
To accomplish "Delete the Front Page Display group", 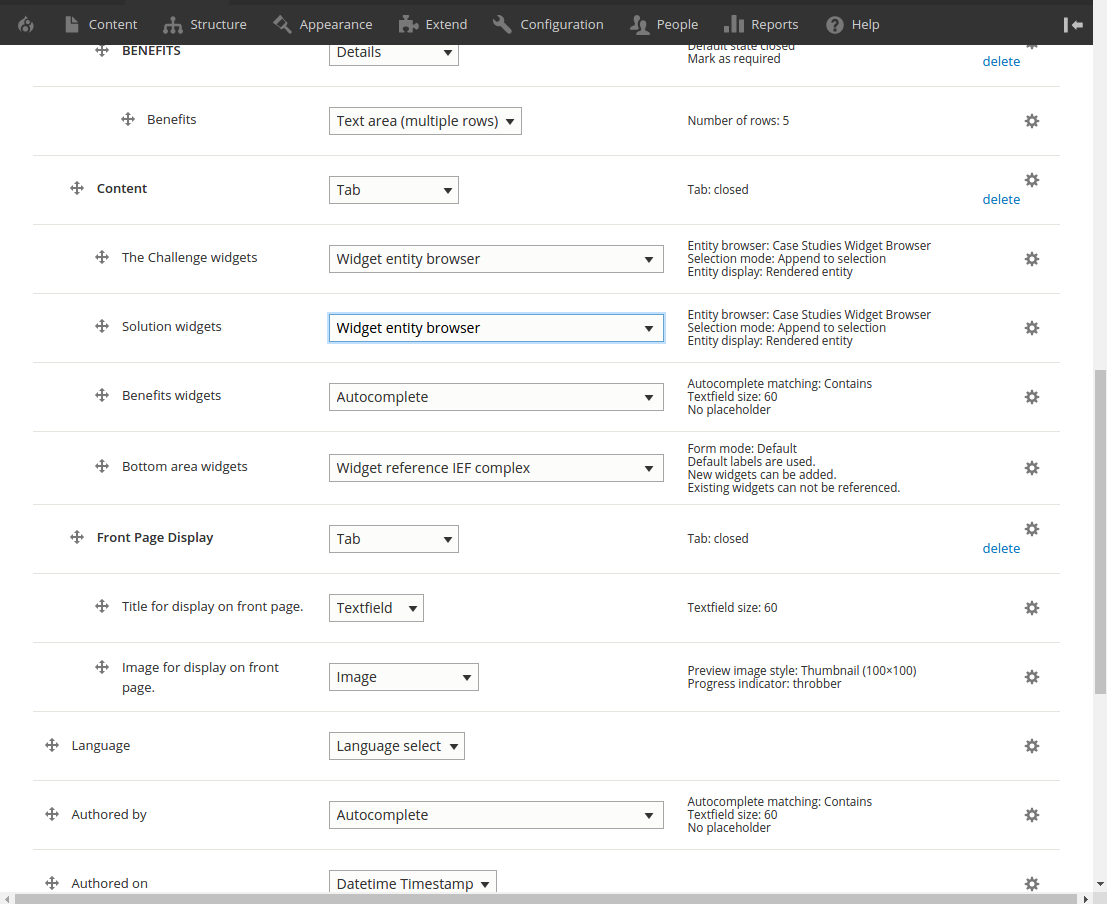I will [1001, 549].
